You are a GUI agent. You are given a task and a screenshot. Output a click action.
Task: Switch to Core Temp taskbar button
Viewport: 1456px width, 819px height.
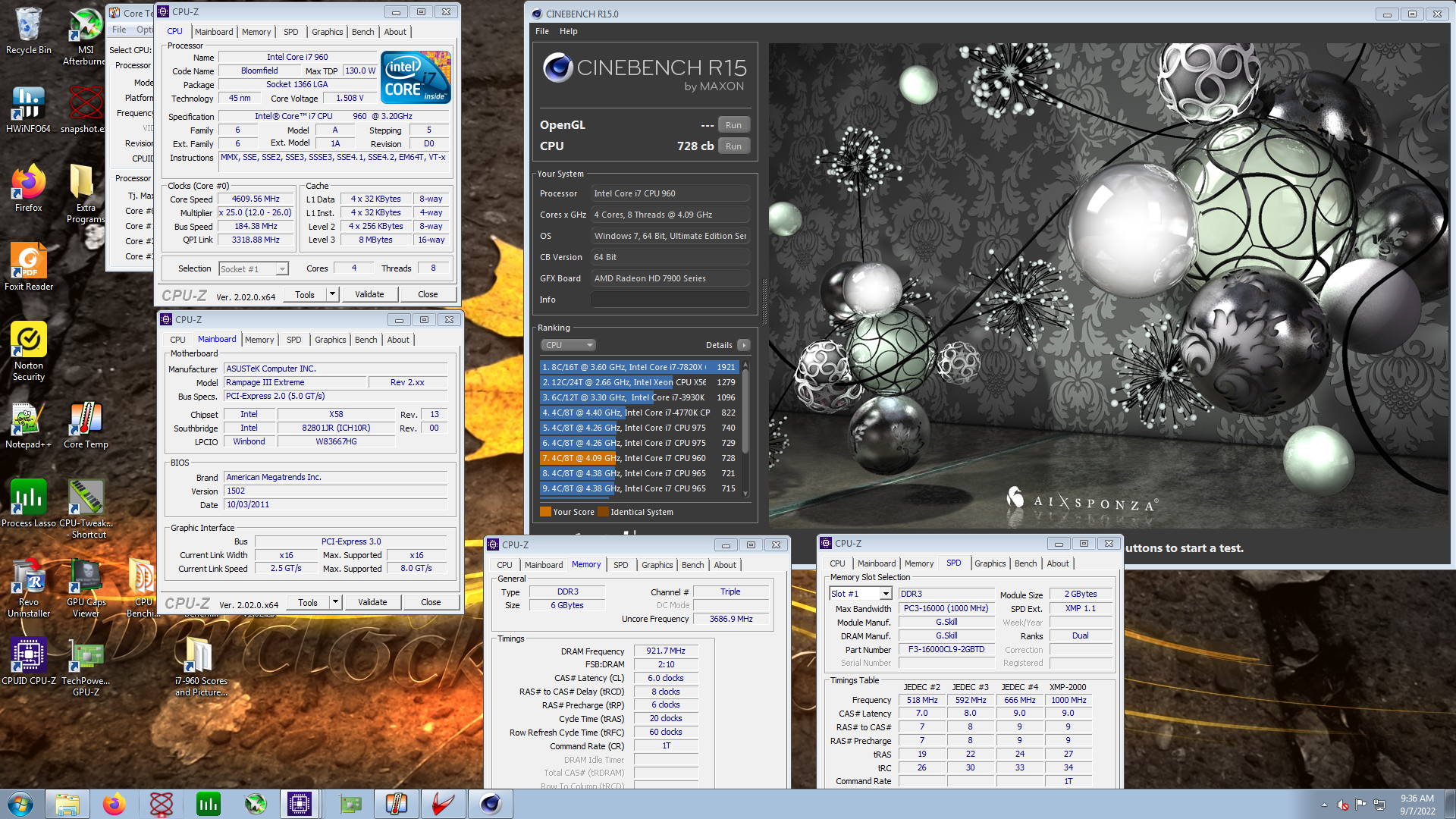click(x=397, y=804)
